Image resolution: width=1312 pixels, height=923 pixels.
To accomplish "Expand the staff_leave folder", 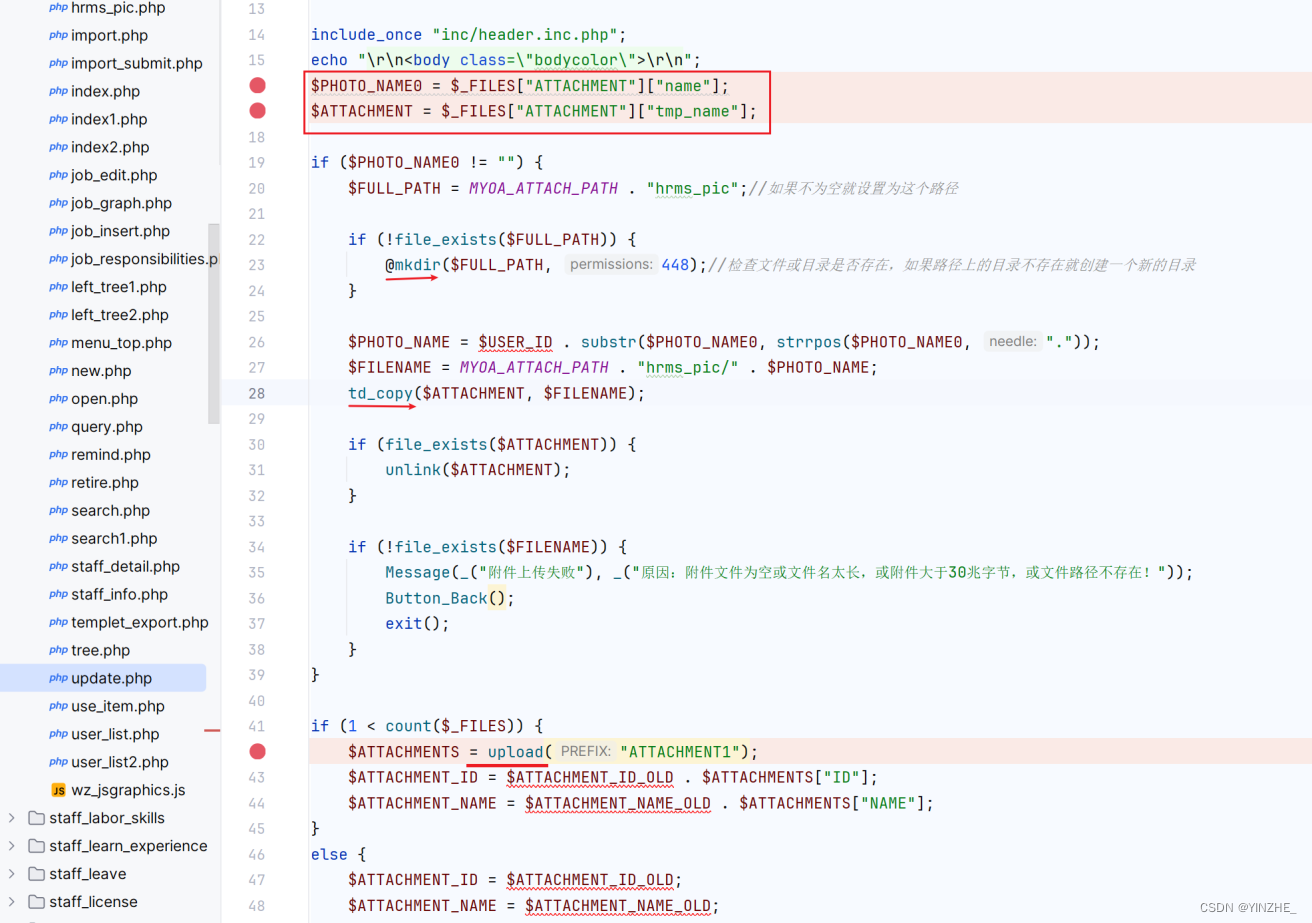I will click(12, 874).
